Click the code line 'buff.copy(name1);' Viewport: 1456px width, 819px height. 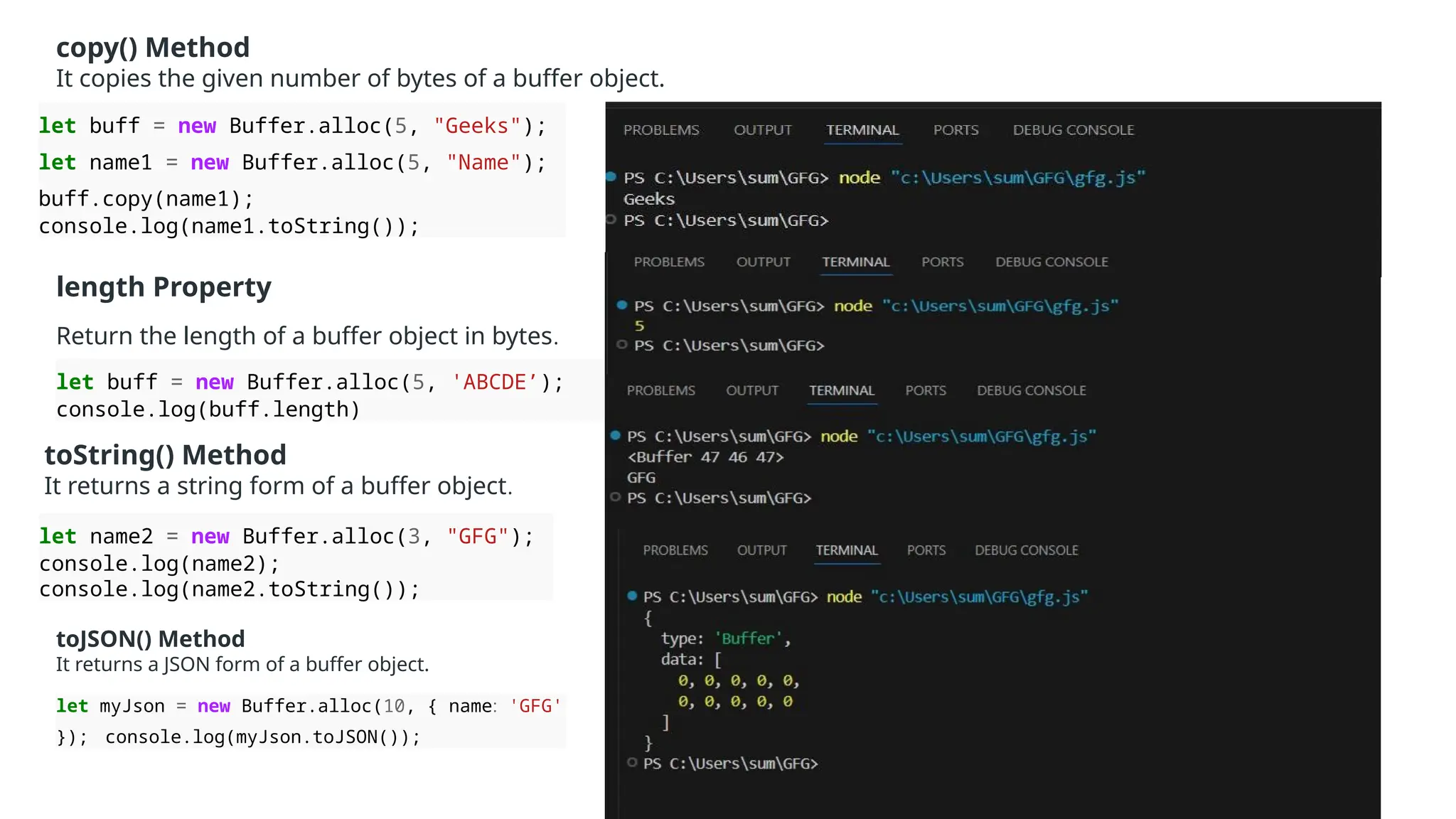pos(146,199)
